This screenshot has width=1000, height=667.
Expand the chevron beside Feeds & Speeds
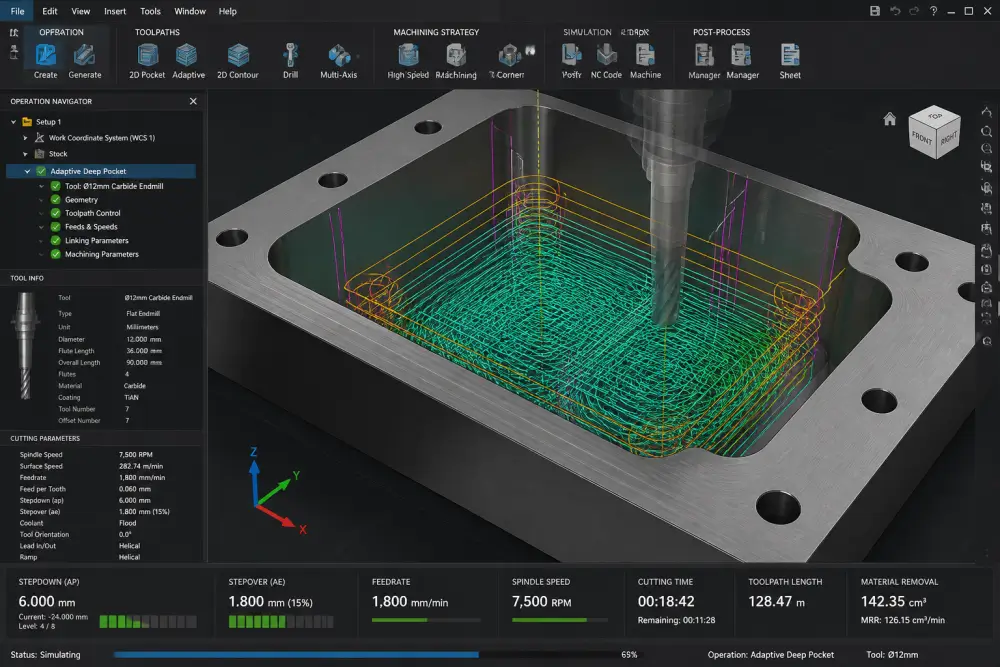(x=41, y=226)
